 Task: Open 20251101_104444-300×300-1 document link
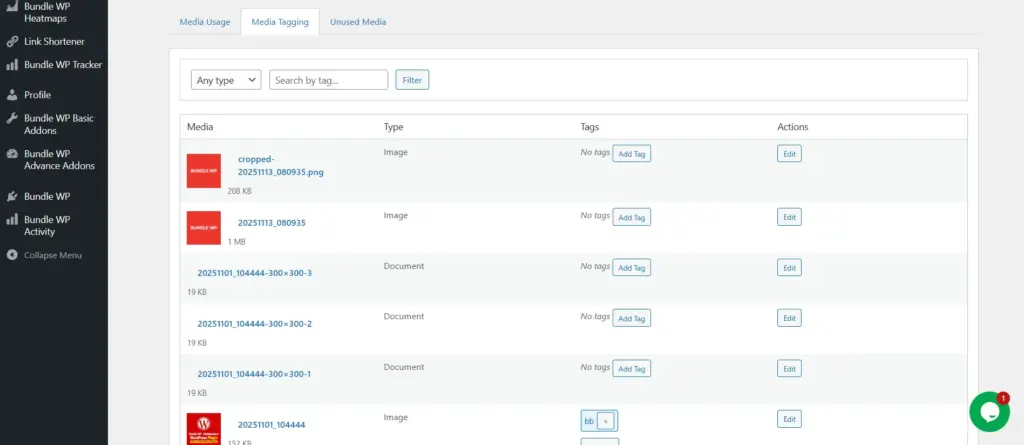[x=254, y=374]
